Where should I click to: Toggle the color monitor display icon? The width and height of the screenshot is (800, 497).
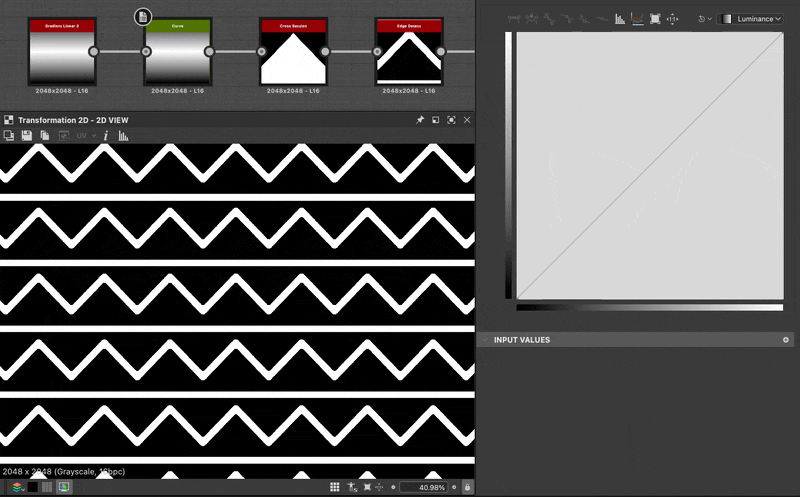(64, 487)
